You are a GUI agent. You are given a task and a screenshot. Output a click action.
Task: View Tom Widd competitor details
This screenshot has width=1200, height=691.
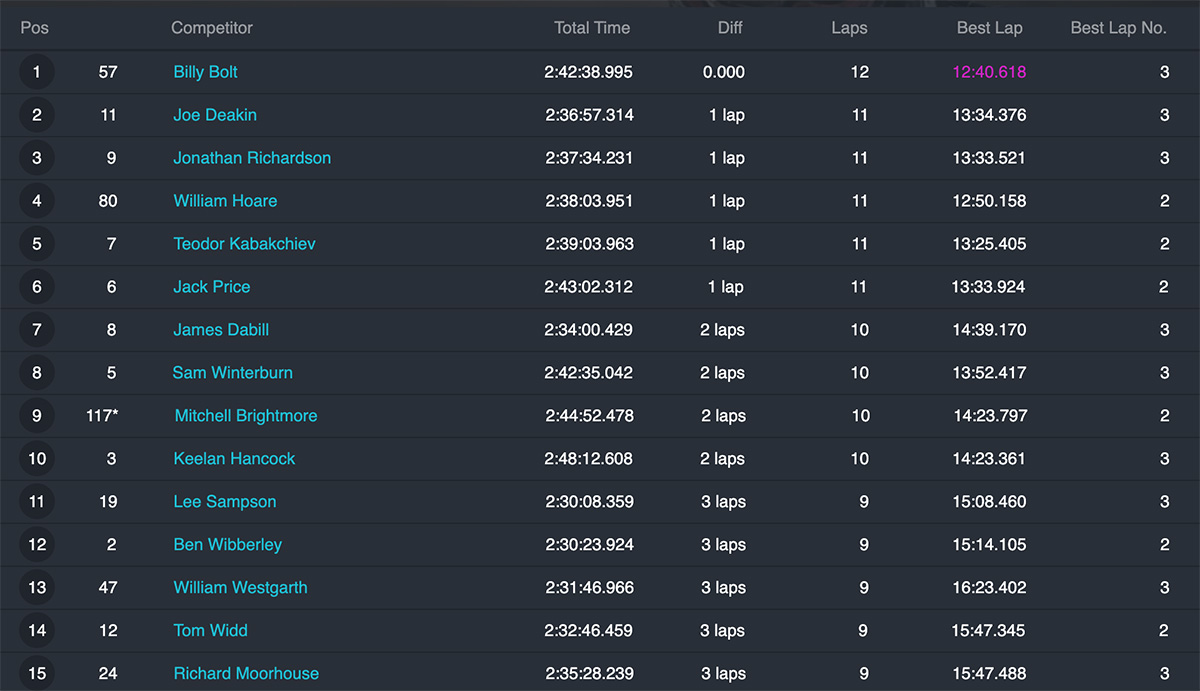point(210,631)
